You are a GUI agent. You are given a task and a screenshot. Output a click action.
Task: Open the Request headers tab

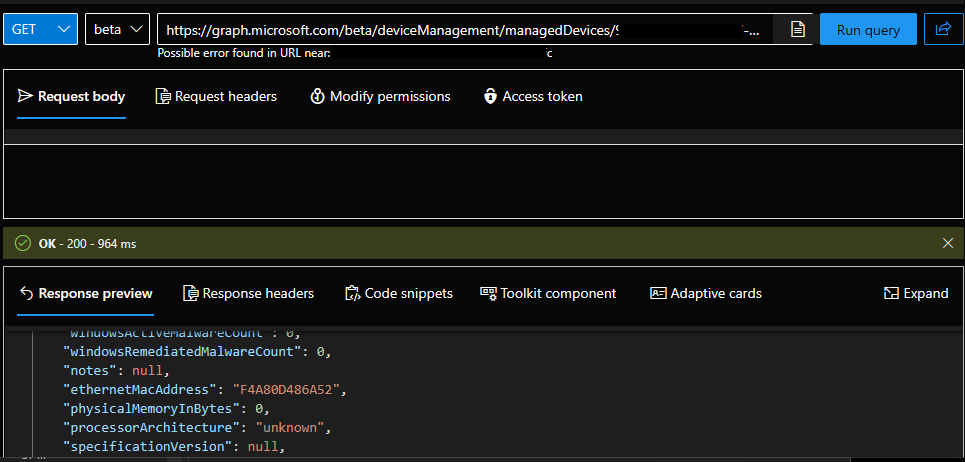click(216, 97)
